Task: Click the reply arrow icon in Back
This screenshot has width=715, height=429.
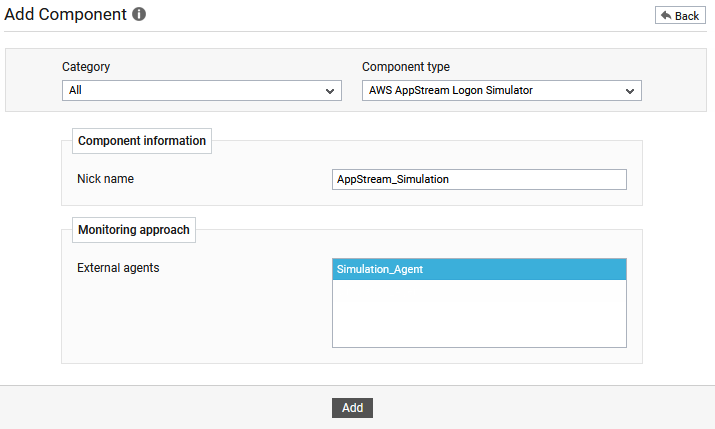Action: tap(666, 16)
